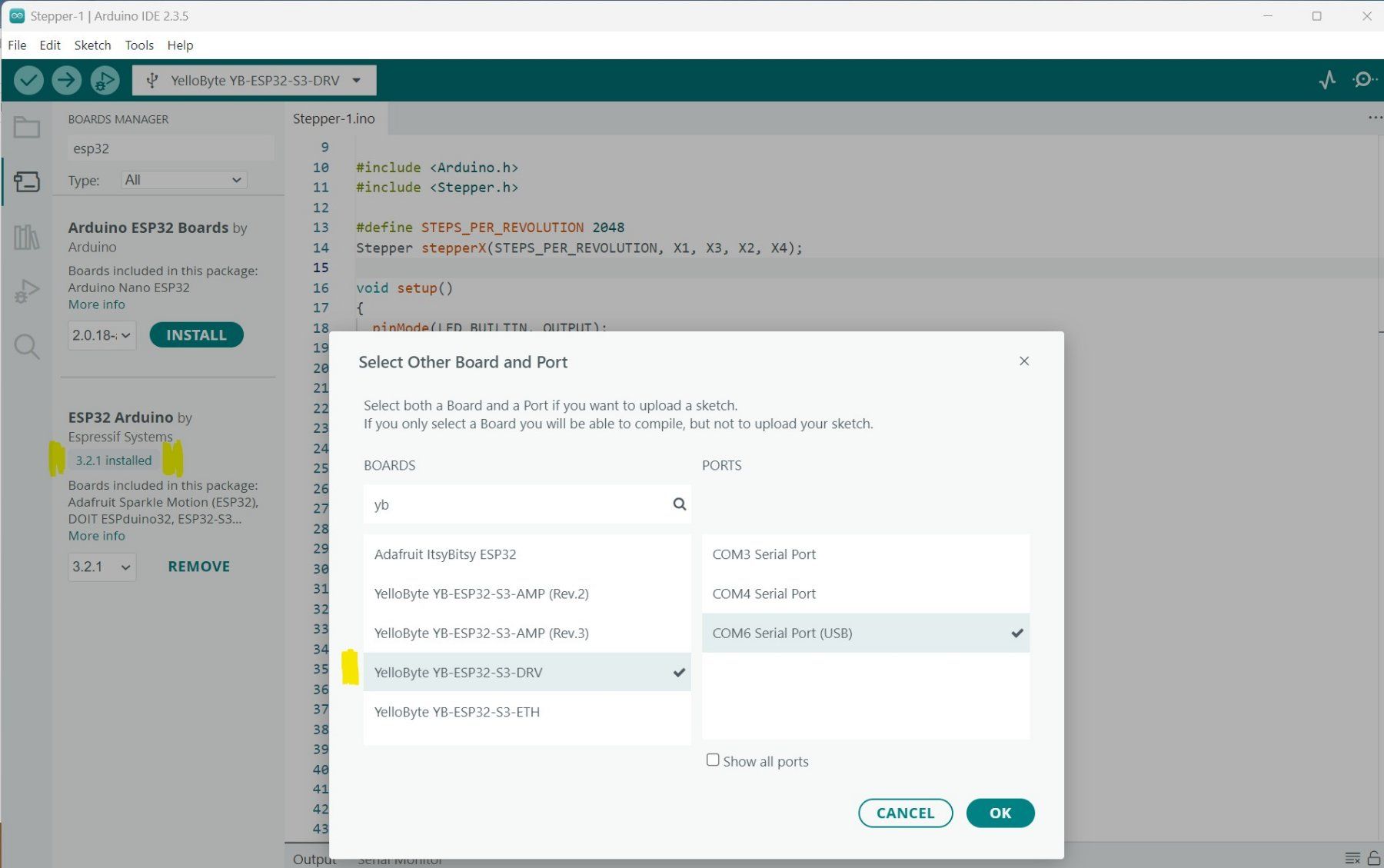Open the Edit menu
Viewport: 1384px width, 868px height.
[50, 45]
